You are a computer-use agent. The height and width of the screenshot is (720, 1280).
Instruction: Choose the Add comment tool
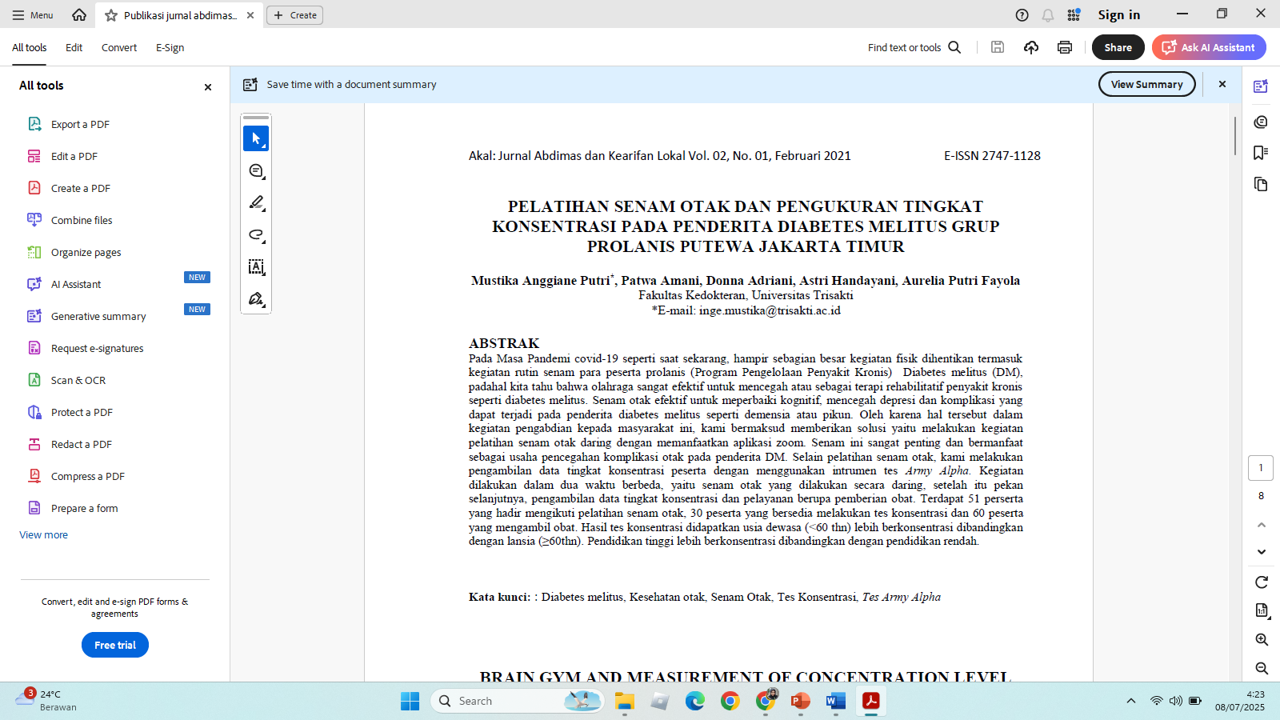tap(256, 171)
